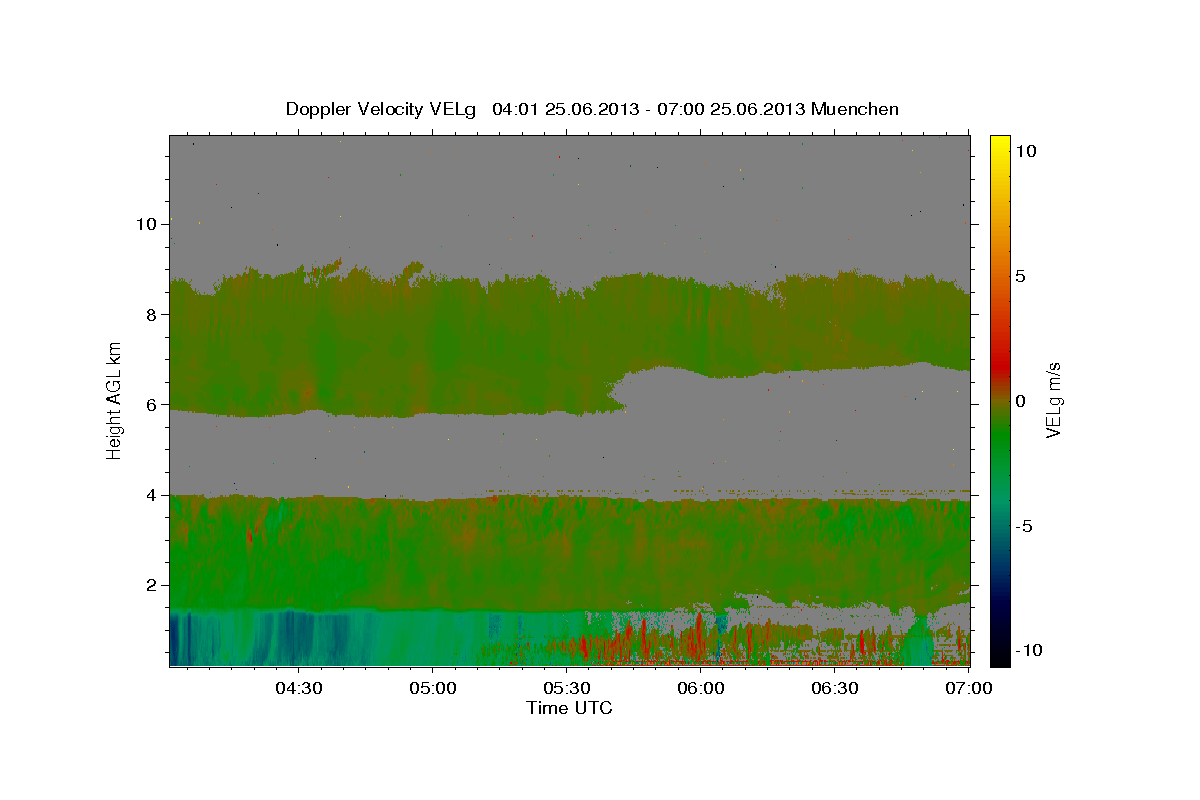This screenshot has height=800, width=1200.
Task: Click the 05:00 time tick label
Action: tap(433, 688)
